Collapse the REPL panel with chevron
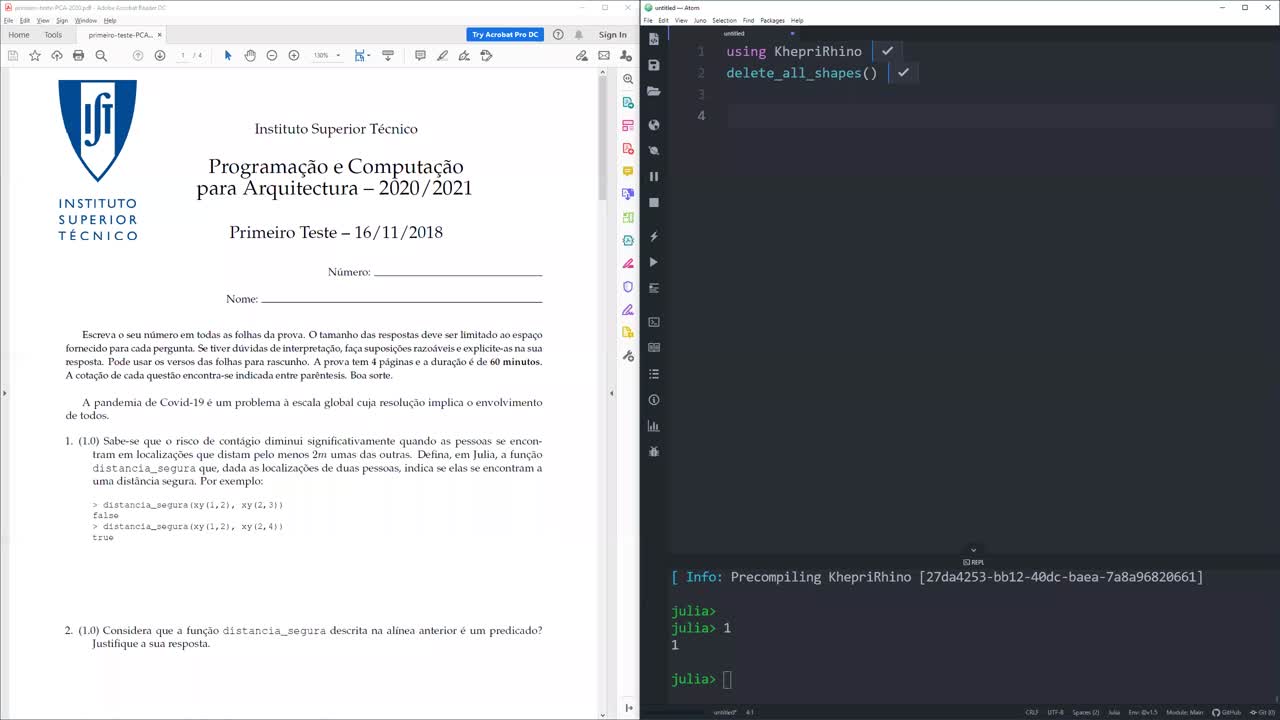 coord(973,550)
